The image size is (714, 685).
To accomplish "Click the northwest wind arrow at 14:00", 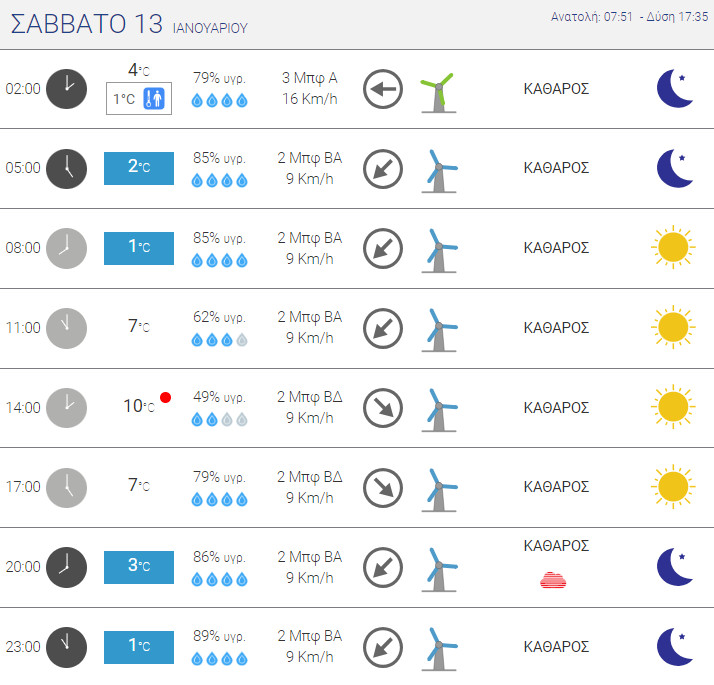I will (382, 408).
